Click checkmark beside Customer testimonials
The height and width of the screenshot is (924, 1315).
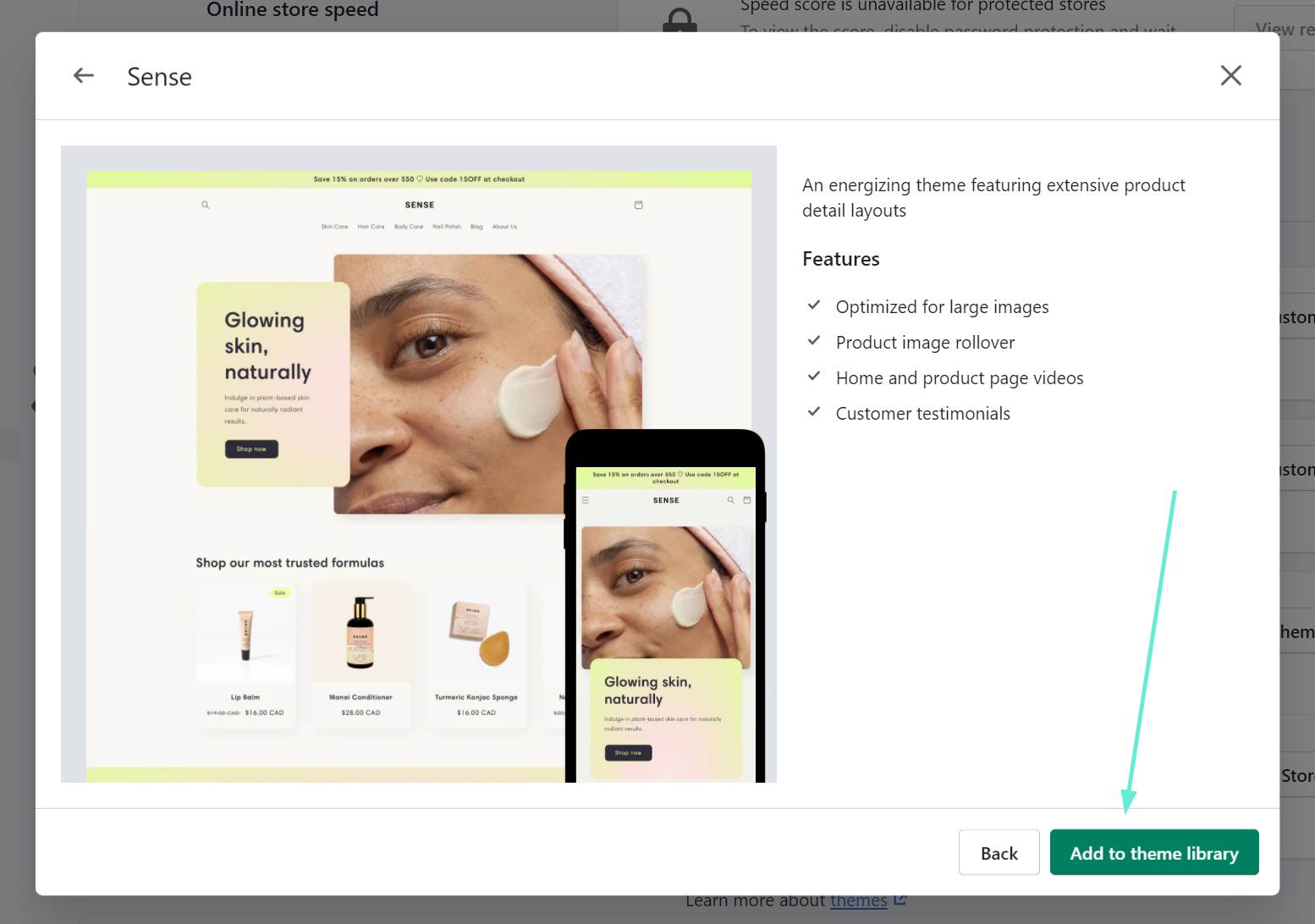click(814, 412)
